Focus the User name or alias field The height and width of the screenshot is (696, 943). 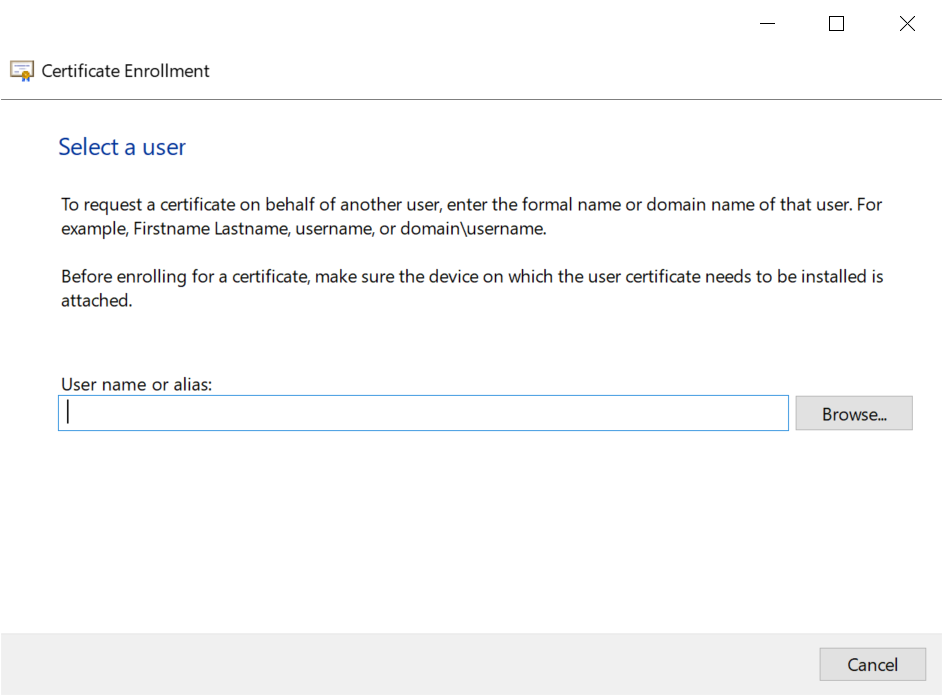423,414
